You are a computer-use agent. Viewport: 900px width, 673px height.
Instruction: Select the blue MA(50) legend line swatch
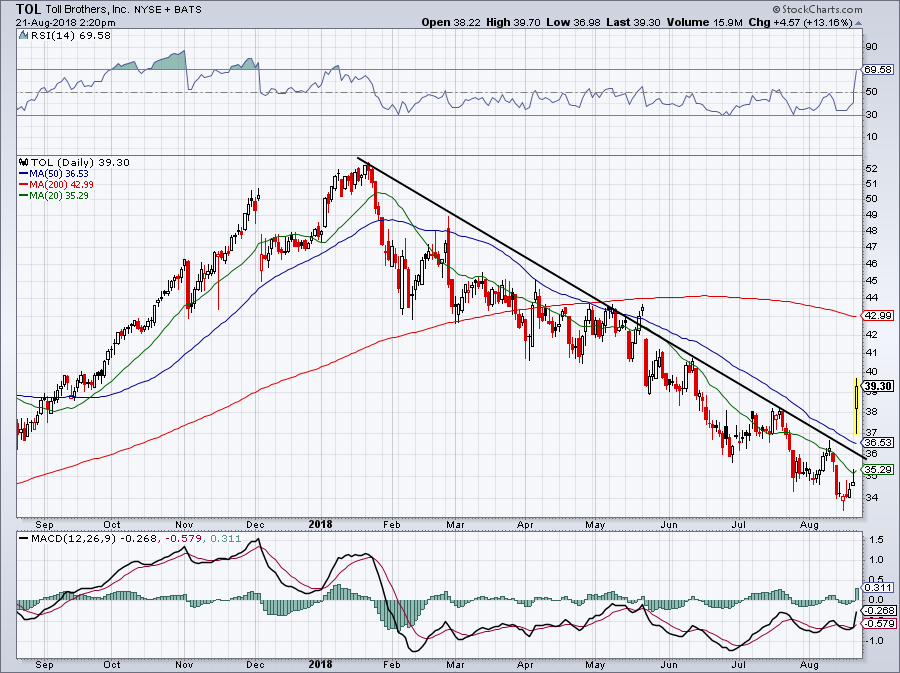[x=24, y=173]
